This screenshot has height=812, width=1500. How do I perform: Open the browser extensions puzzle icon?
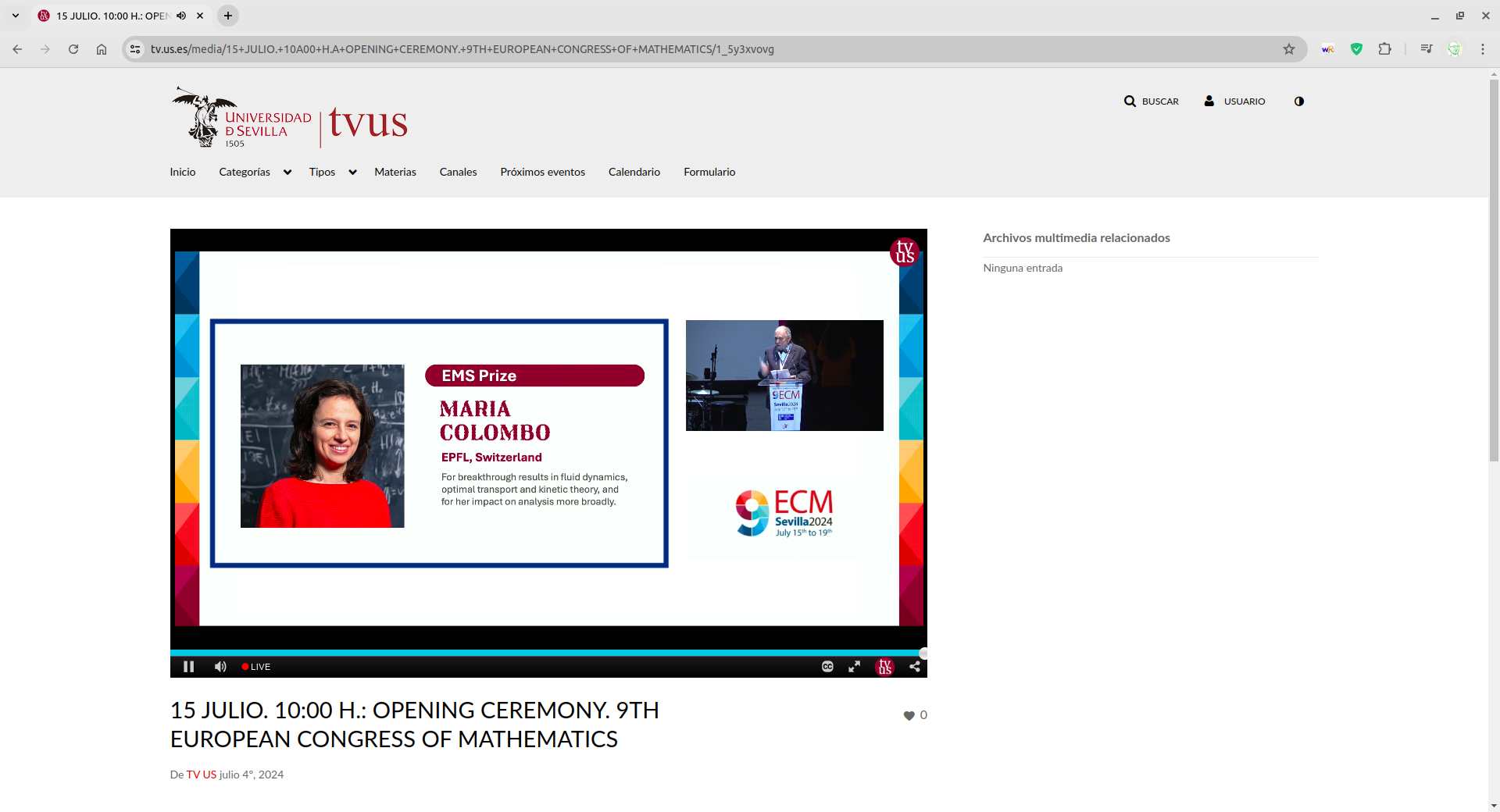pyautogui.click(x=1384, y=49)
